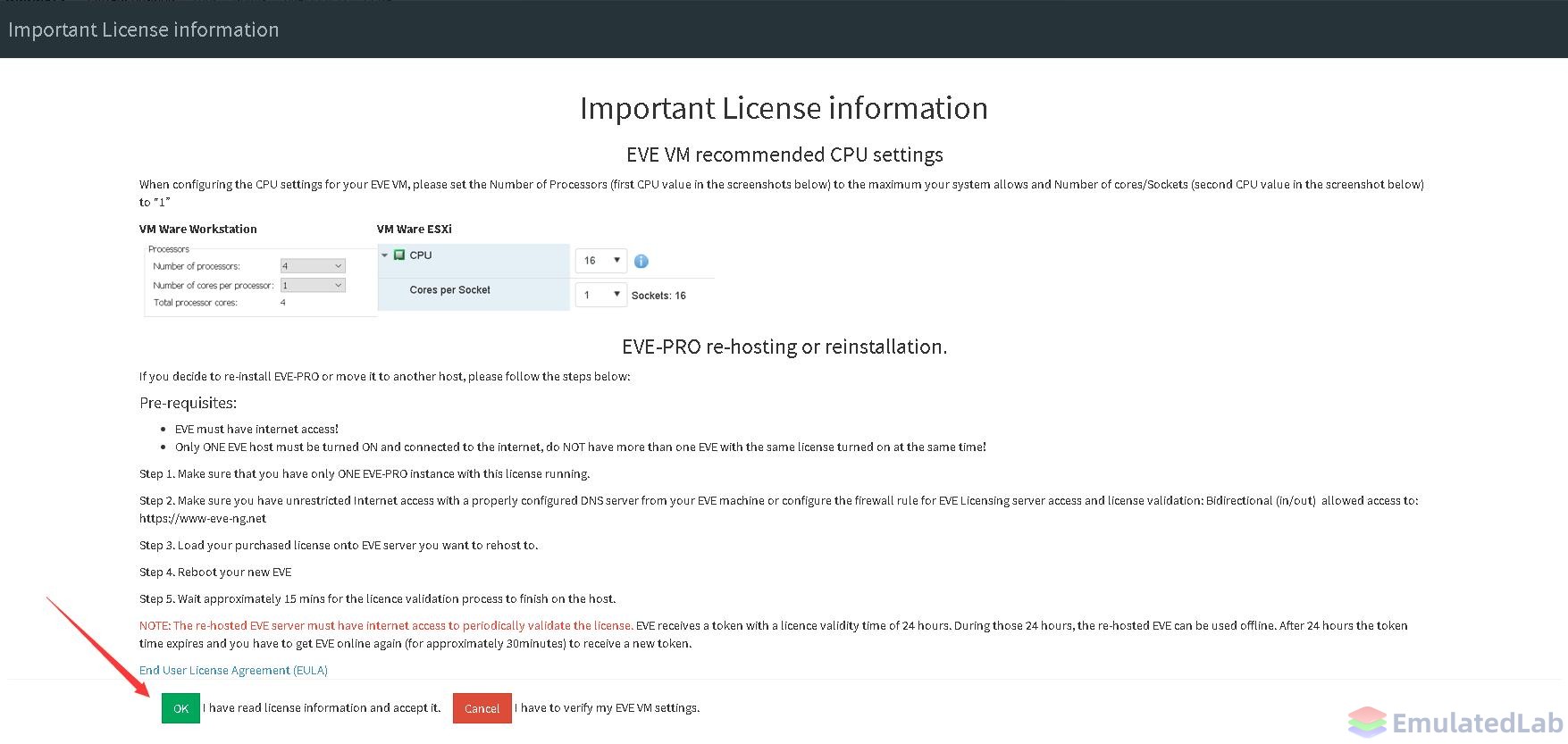Click 'Total processor cores:' label
The image size is (1568, 744).
[x=196, y=303]
